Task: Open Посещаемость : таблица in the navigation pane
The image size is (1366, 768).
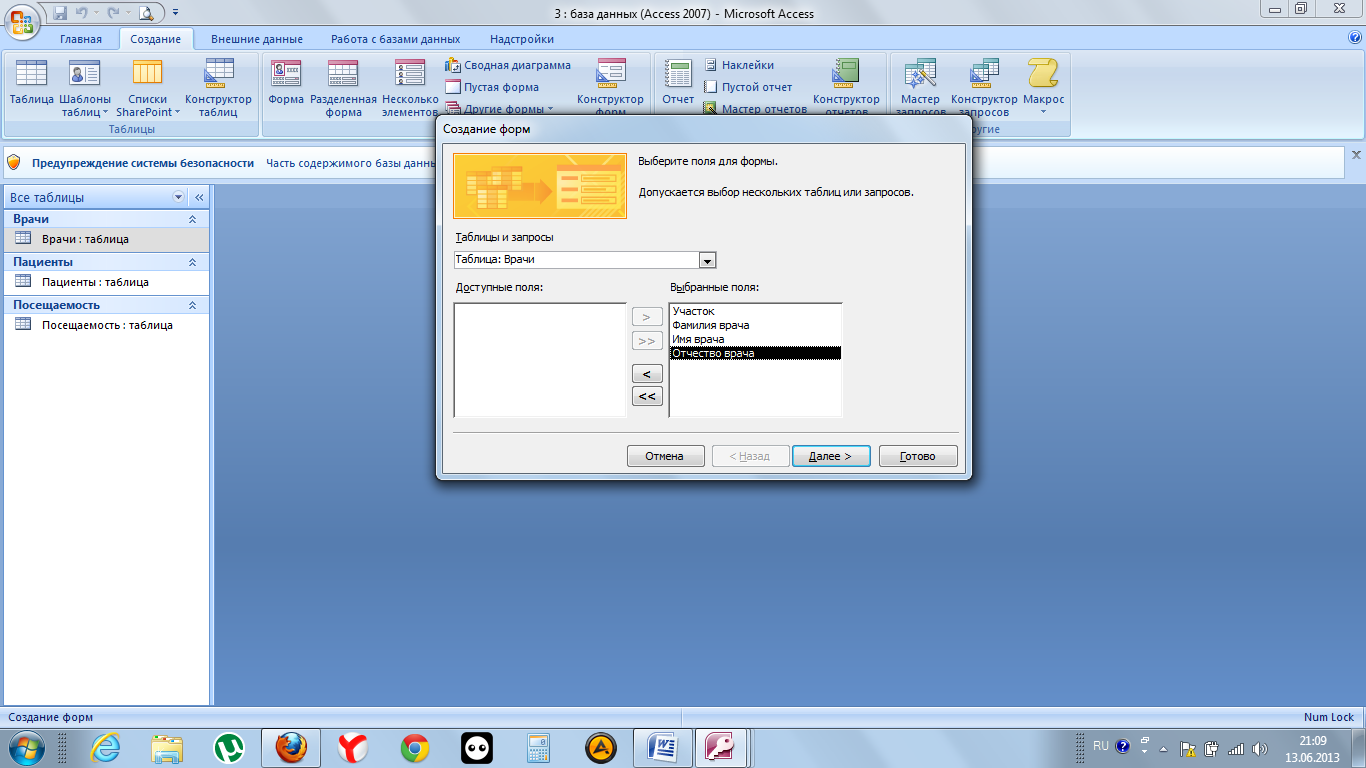Action: point(105,325)
